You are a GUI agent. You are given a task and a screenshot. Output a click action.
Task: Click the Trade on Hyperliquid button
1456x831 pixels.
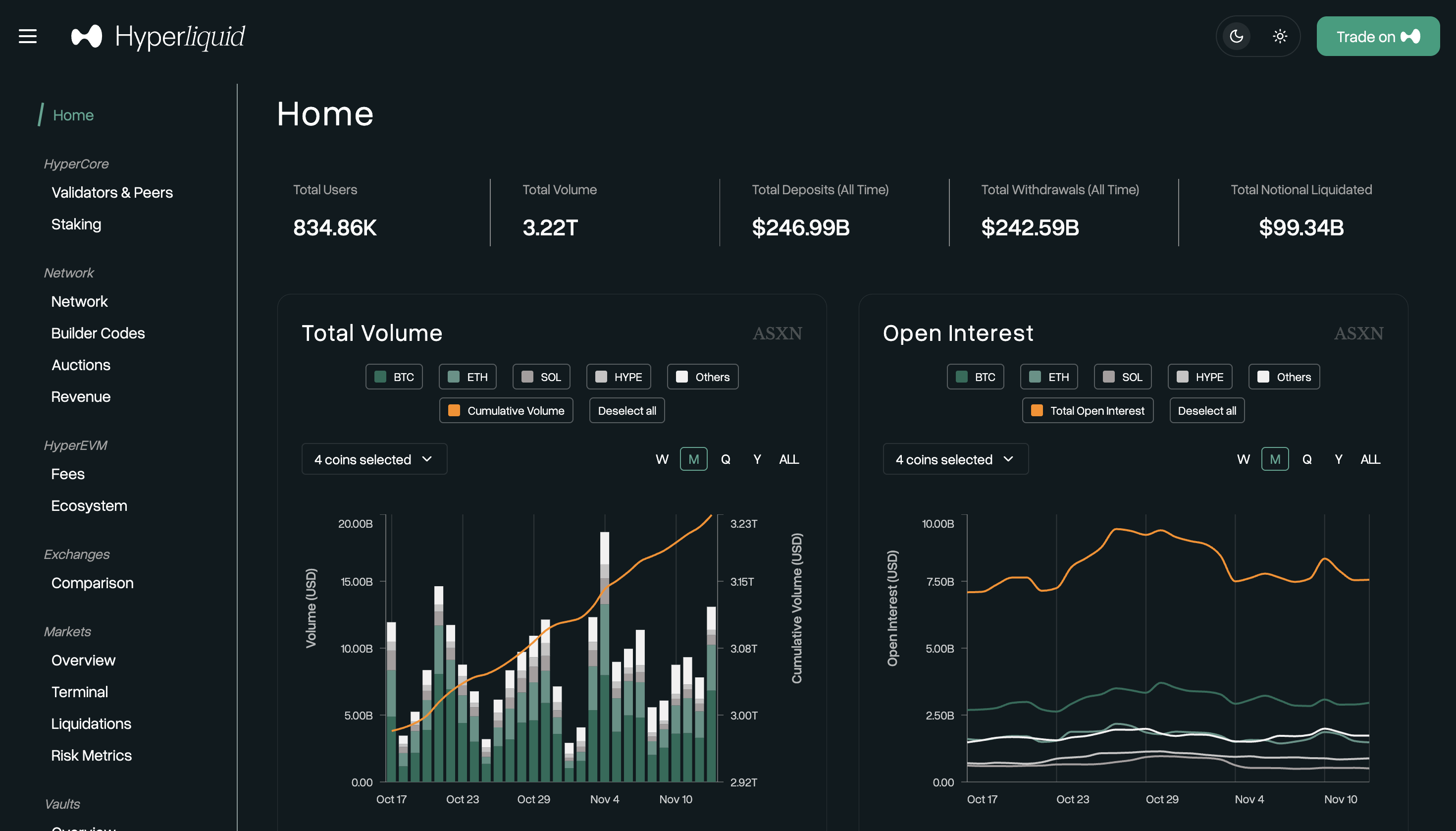pyautogui.click(x=1377, y=37)
